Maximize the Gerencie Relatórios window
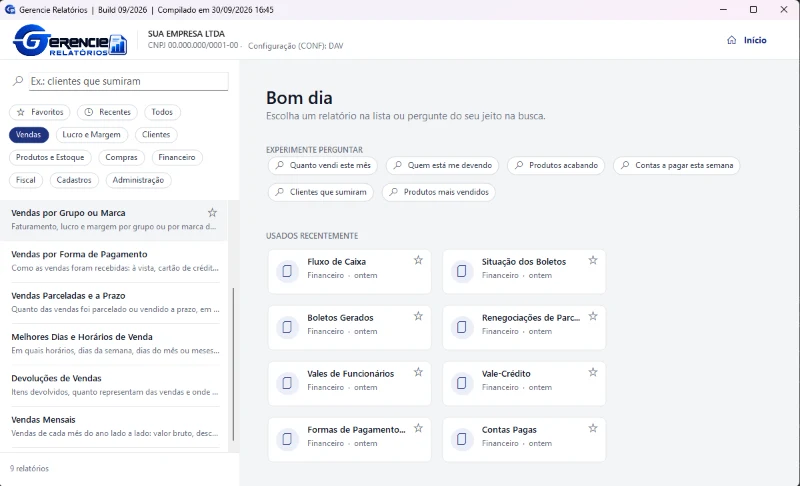Screen dimensions: 800x486 pos(753,10)
